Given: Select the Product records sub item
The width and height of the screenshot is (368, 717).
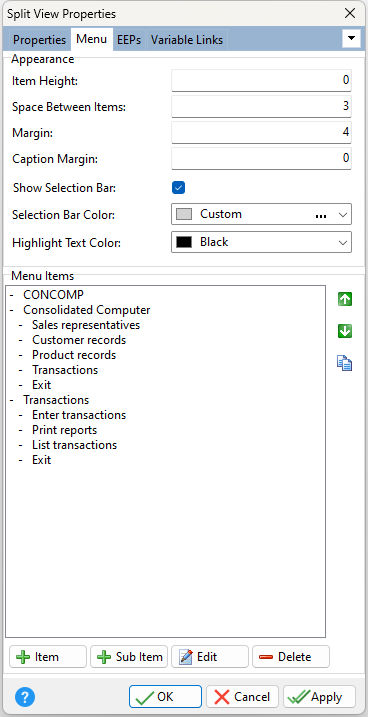Looking at the screenshot, I should pos(74,355).
